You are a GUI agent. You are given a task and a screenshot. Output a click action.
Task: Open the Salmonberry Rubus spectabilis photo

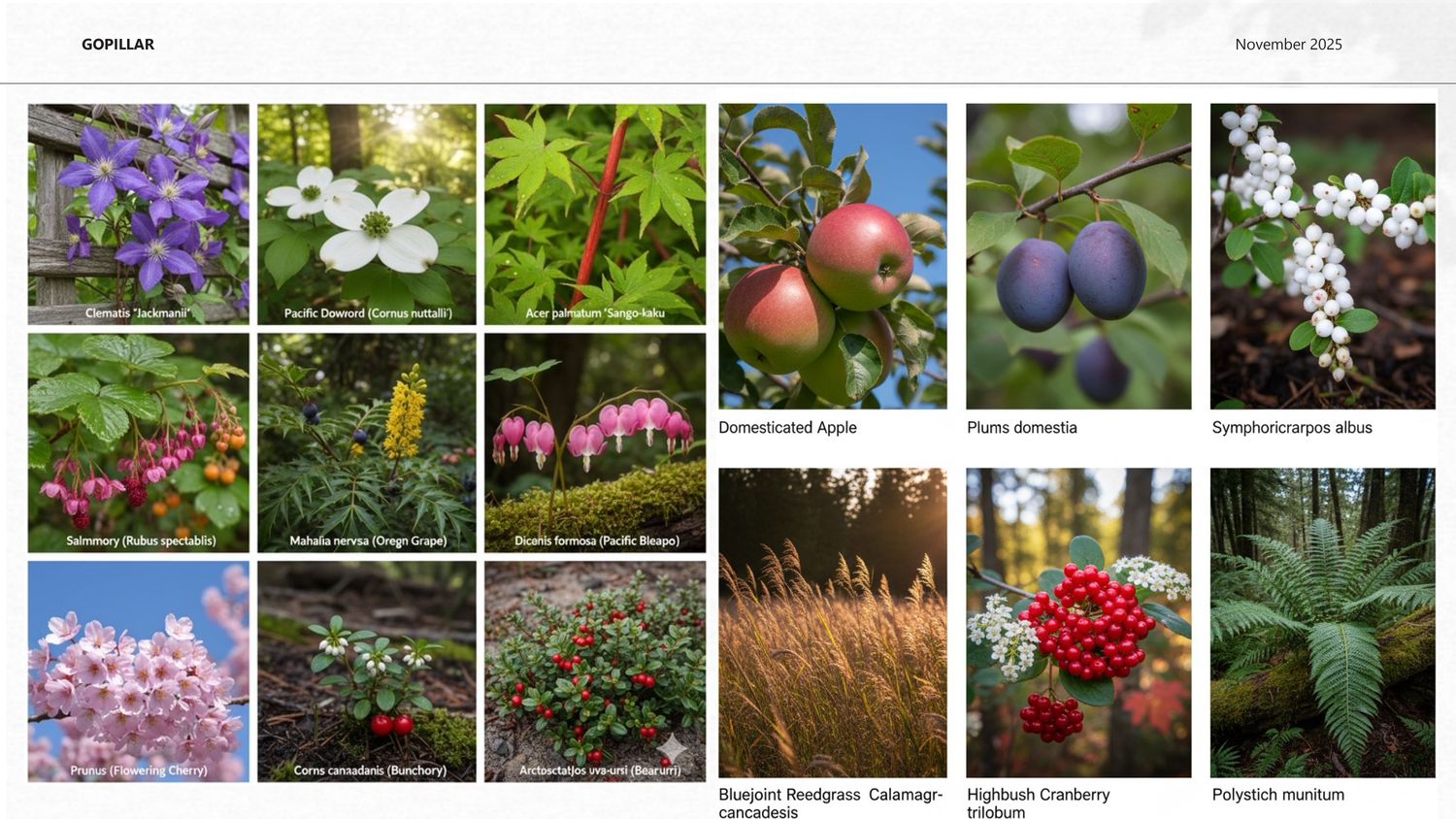point(139,443)
